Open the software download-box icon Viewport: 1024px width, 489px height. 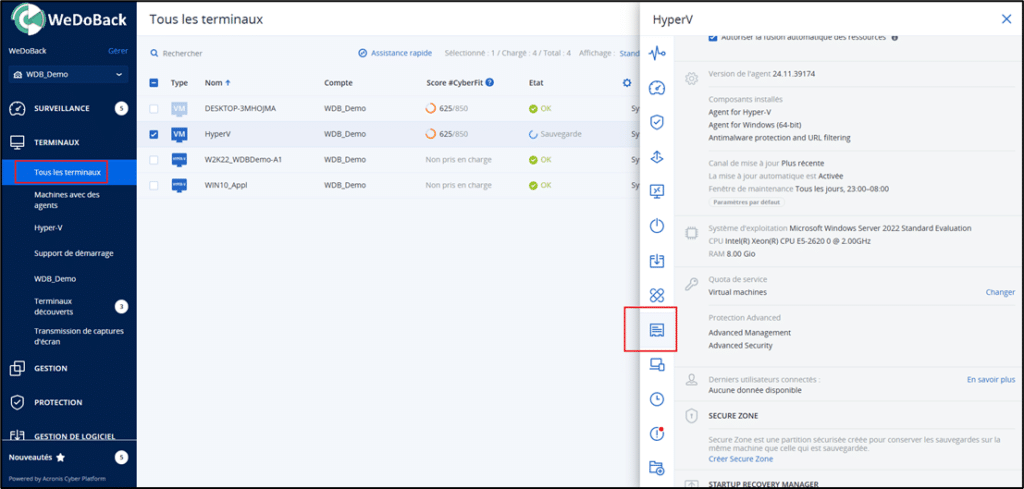656,261
